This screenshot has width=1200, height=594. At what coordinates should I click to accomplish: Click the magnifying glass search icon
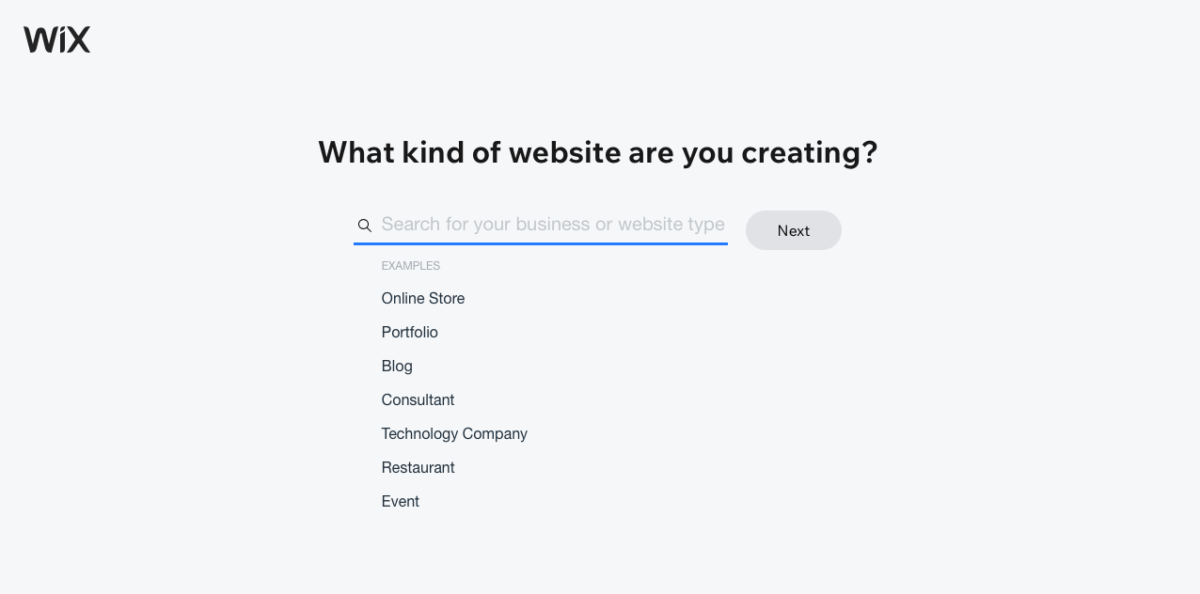[x=365, y=225]
